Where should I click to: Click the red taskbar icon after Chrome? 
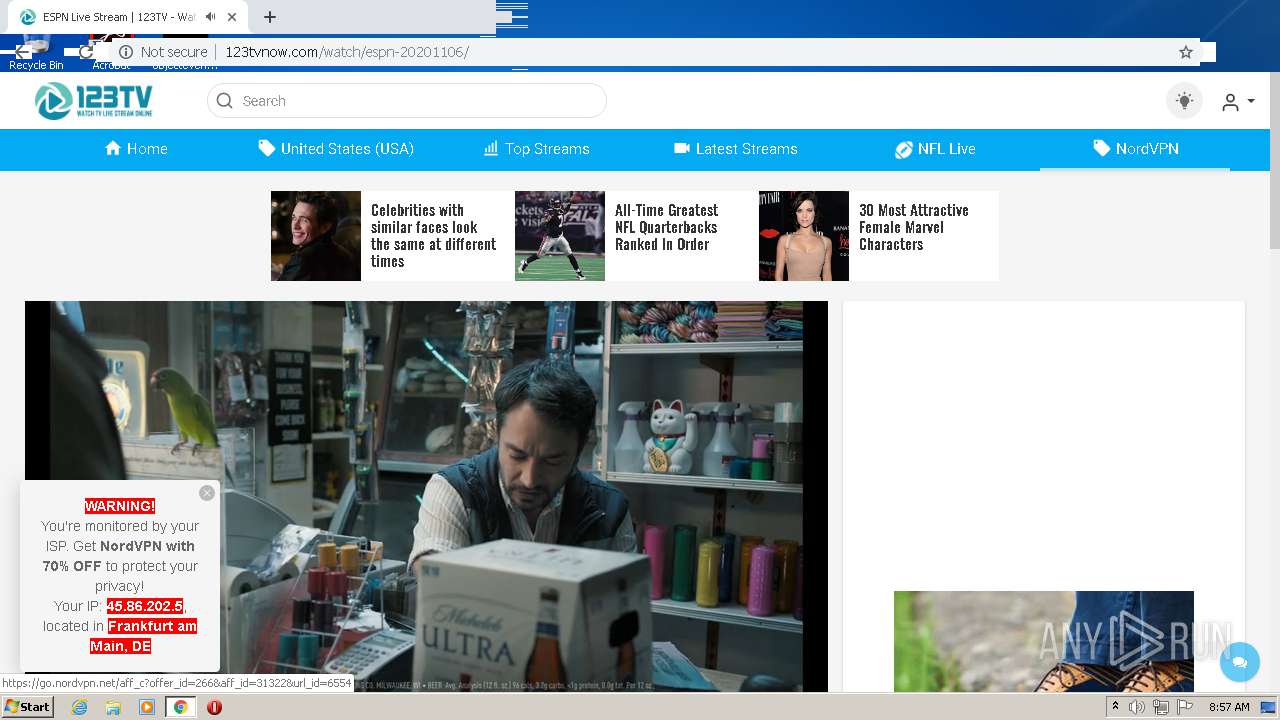tap(214, 707)
